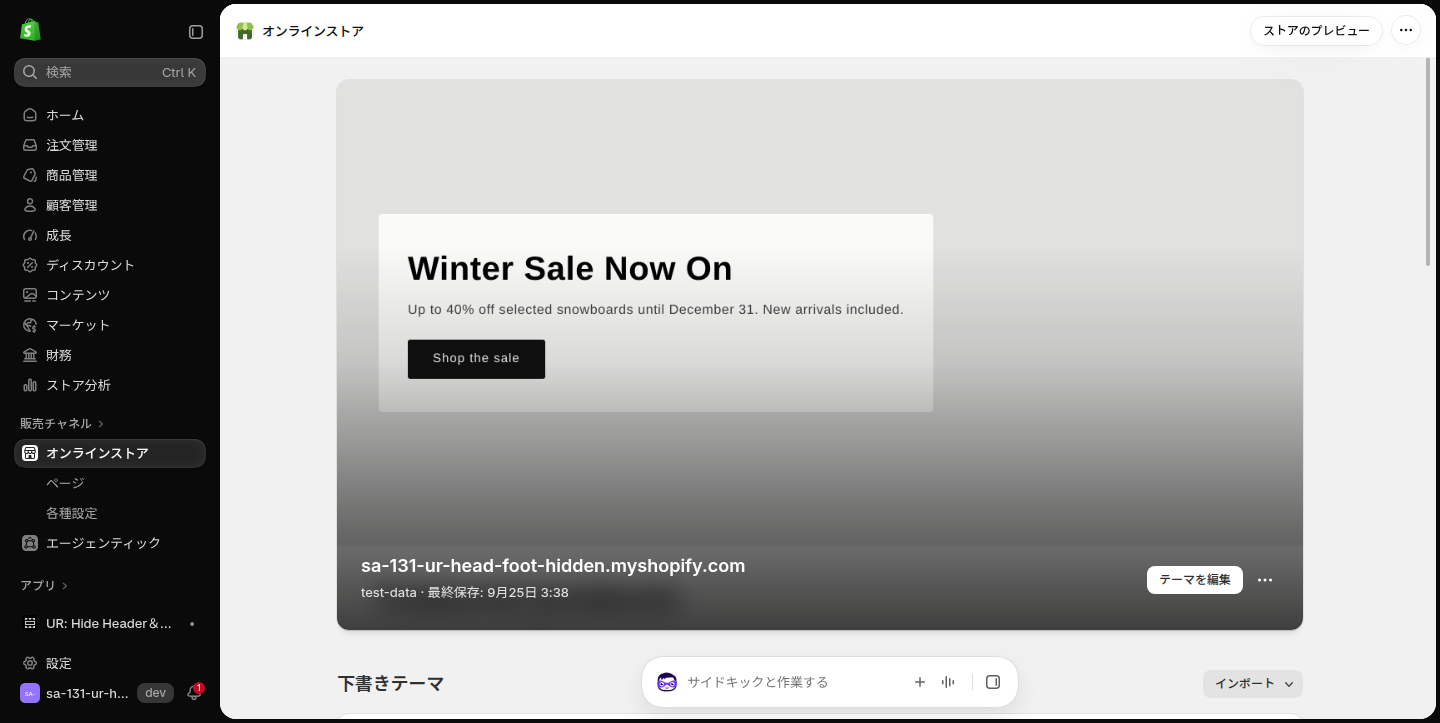Open the notifications bell icon
The width and height of the screenshot is (1440, 723).
(x=194, y=693)
